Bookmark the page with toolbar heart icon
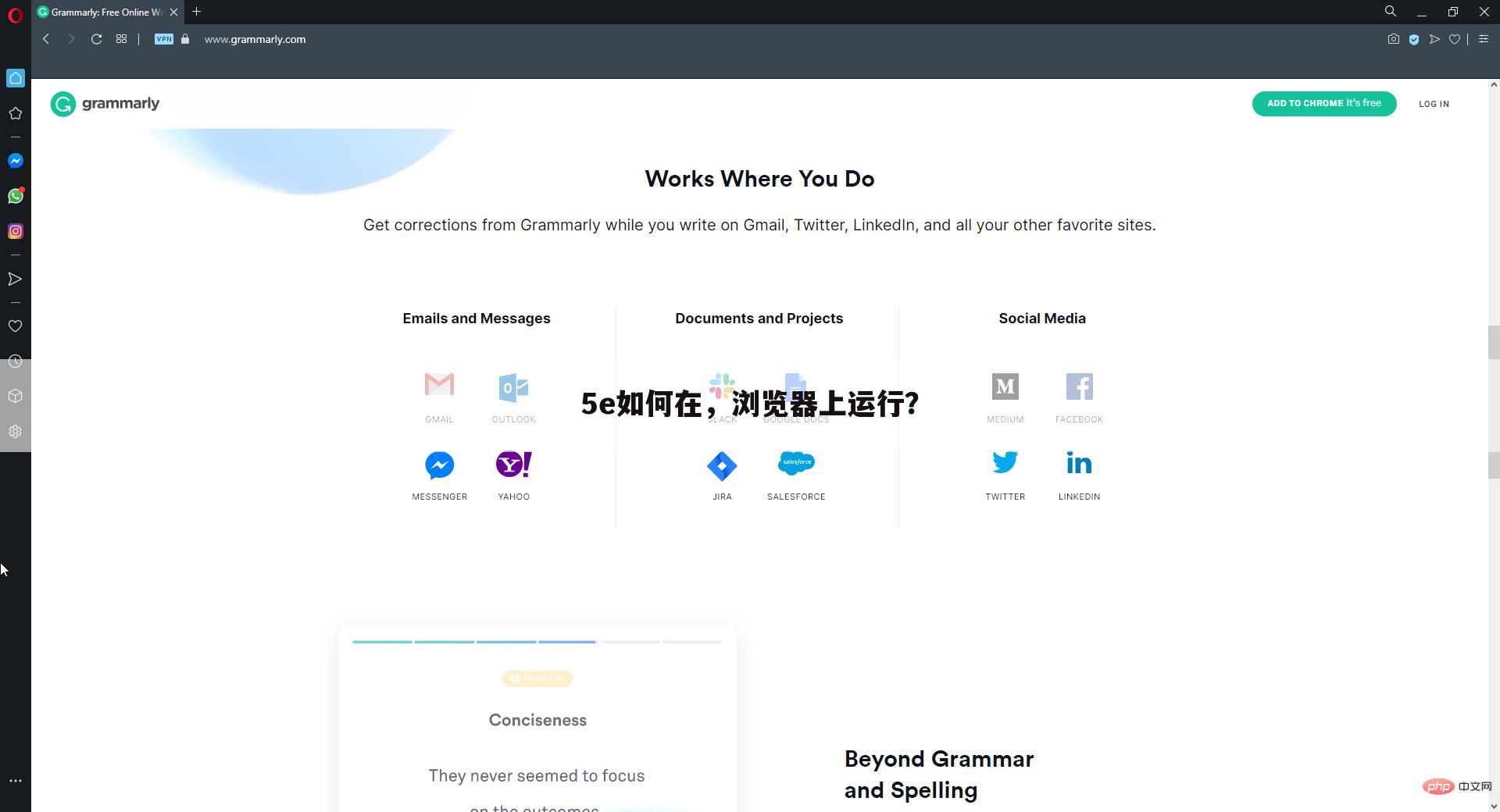1500x812 pixels. (x=1455, y=39)
